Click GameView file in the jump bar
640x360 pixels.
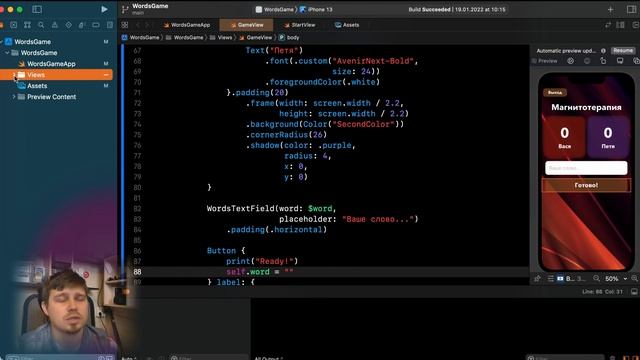256,38
